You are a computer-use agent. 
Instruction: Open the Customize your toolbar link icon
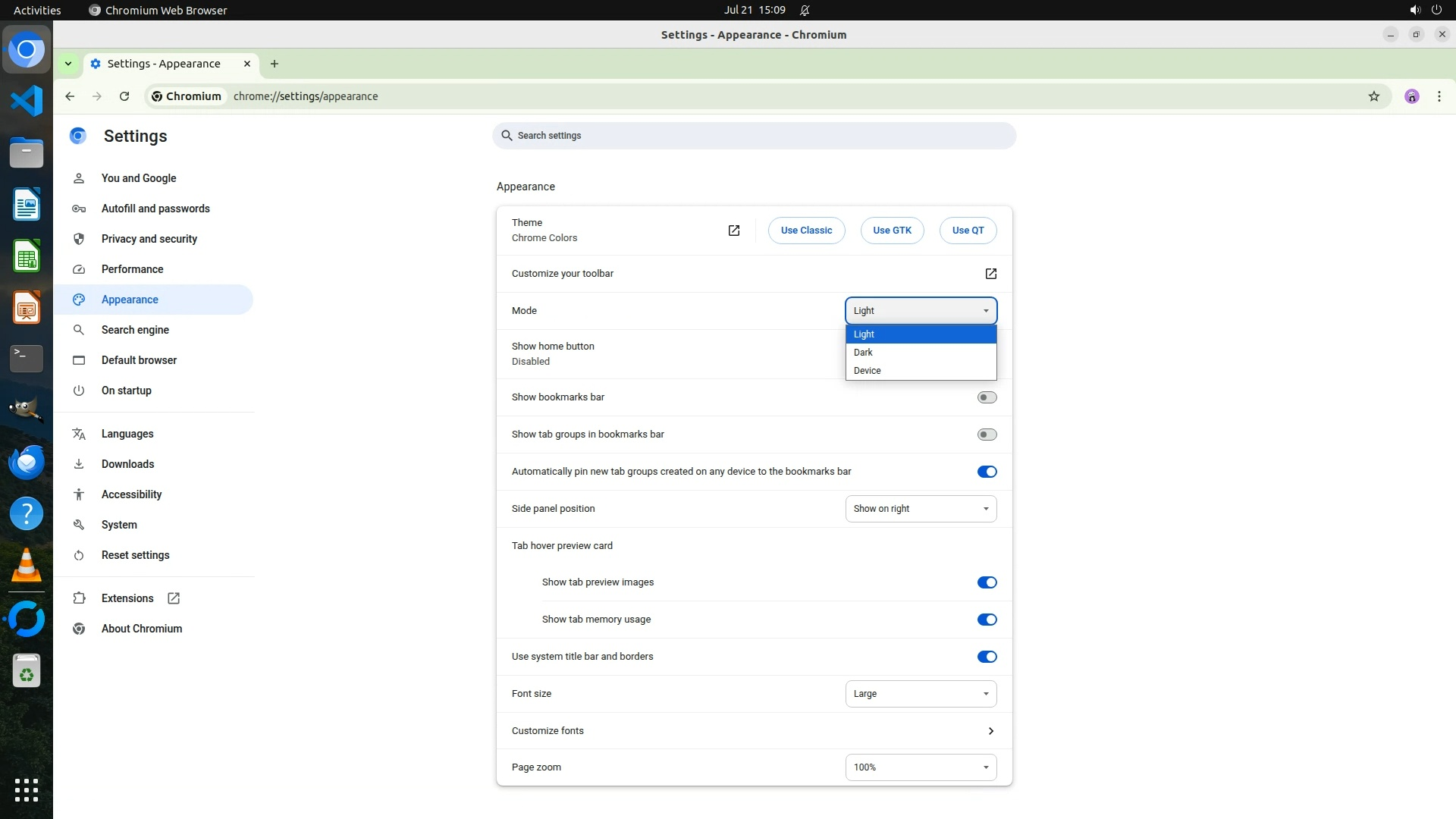click(990, 274)
